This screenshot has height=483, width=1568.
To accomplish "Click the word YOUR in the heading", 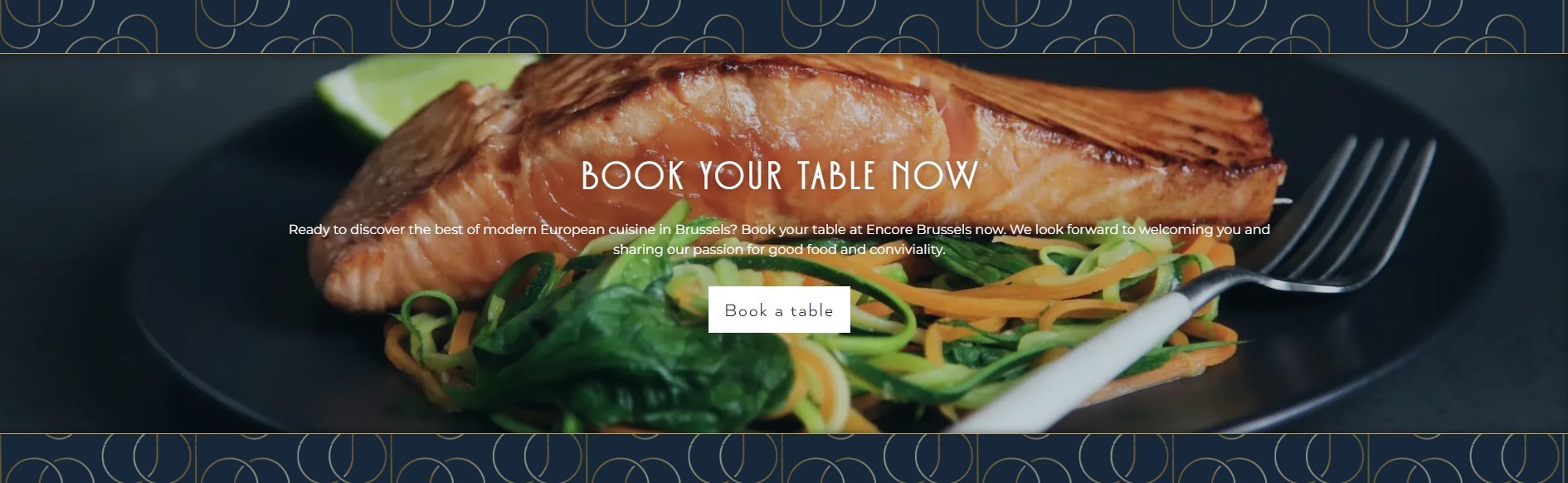I will point(741,176).
